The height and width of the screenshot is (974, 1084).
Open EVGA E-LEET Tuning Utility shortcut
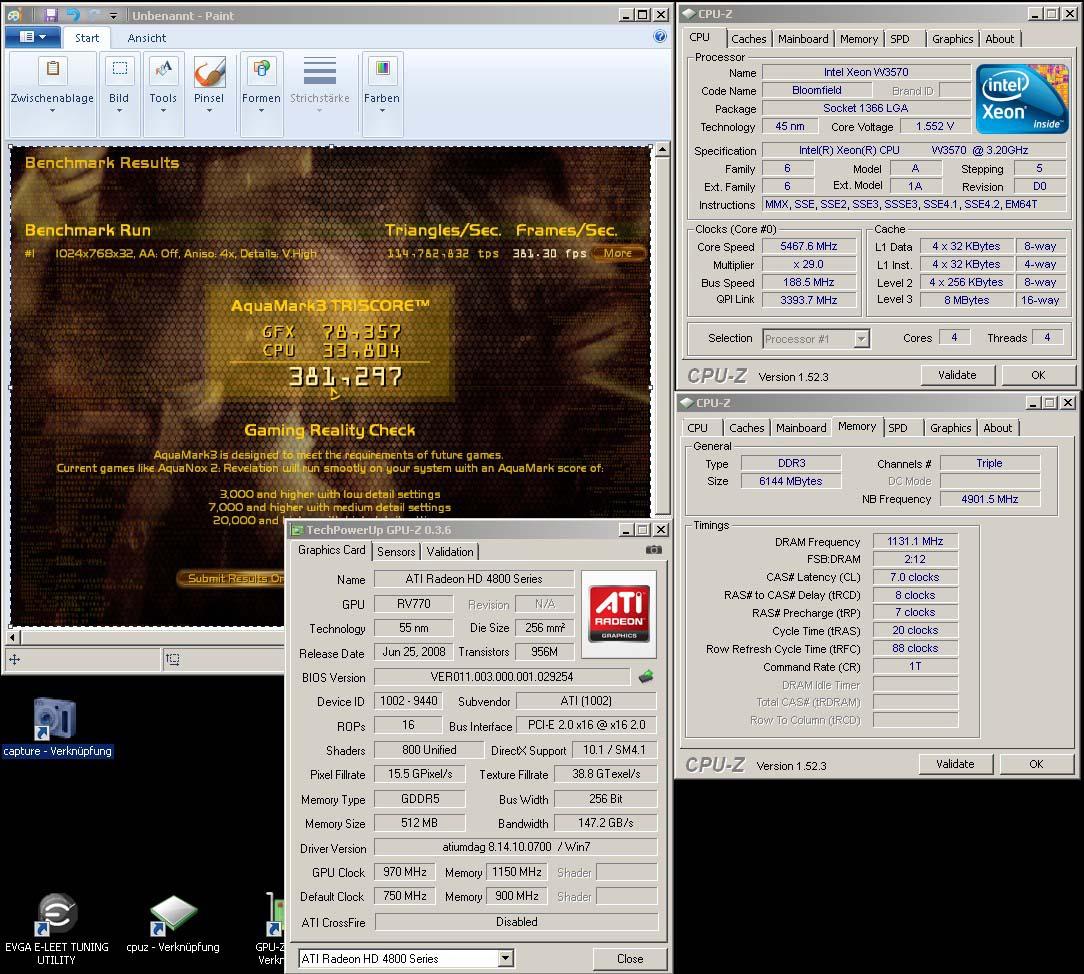coord(56,928)
